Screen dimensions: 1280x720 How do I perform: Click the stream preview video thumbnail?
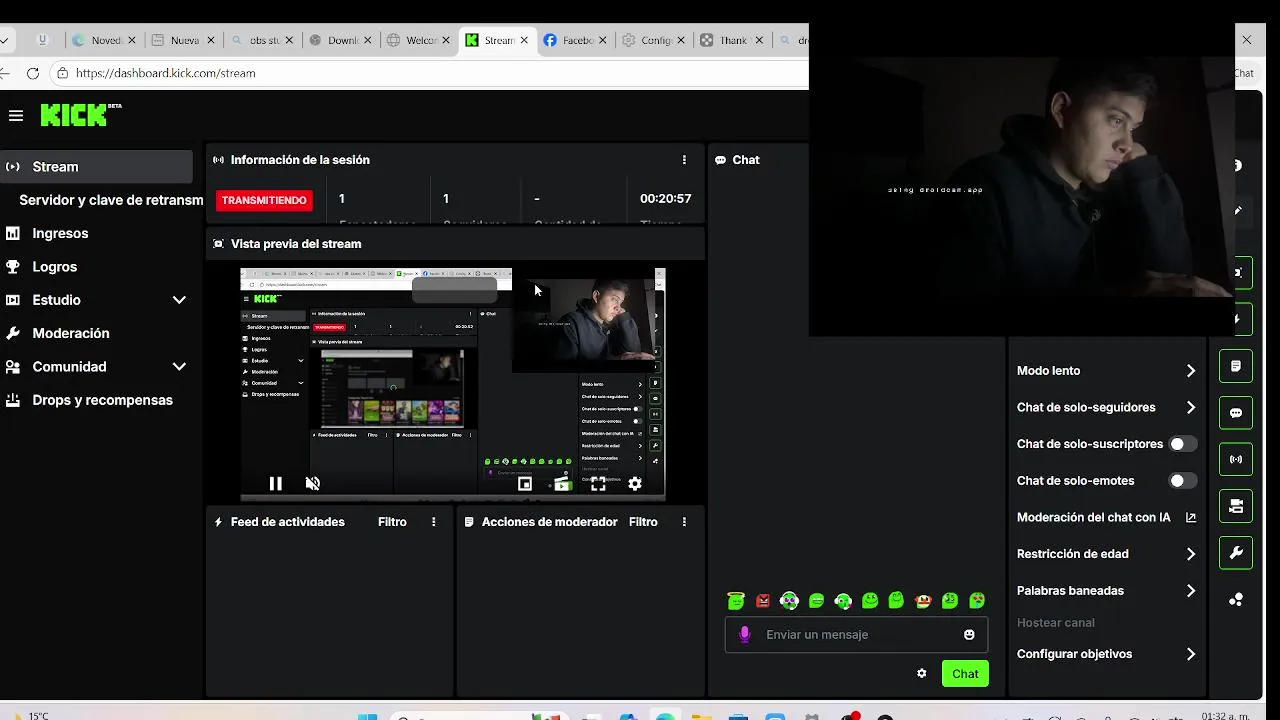coord(453,384)
